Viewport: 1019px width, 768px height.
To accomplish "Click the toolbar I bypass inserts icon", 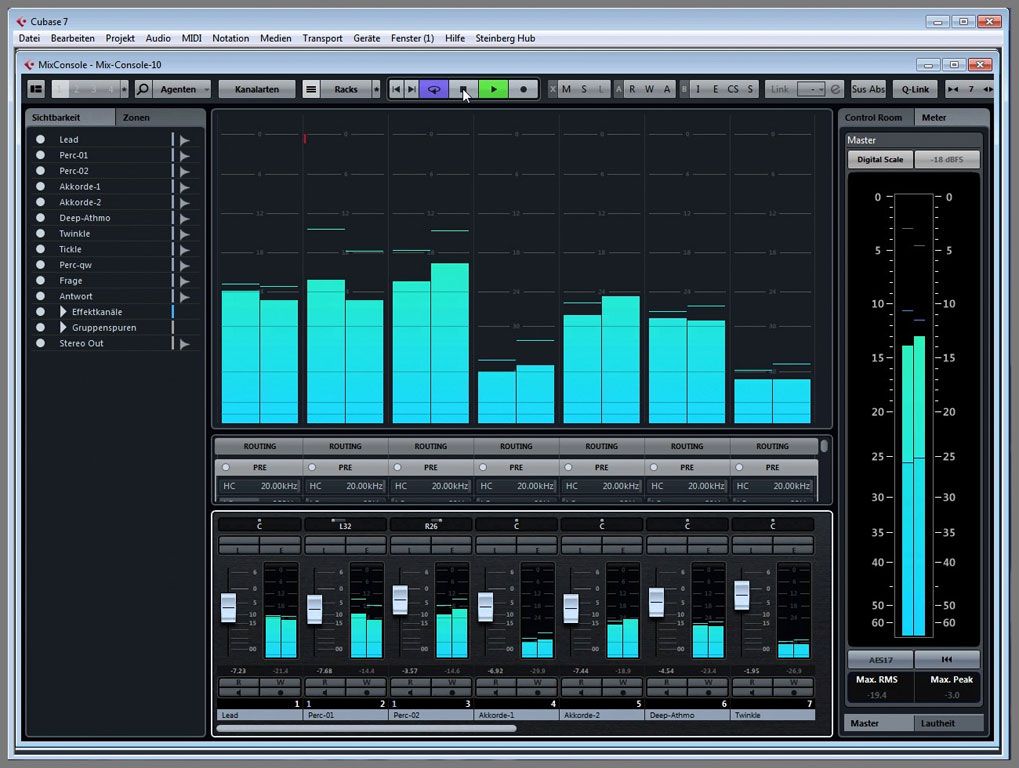I will [698, 89].
